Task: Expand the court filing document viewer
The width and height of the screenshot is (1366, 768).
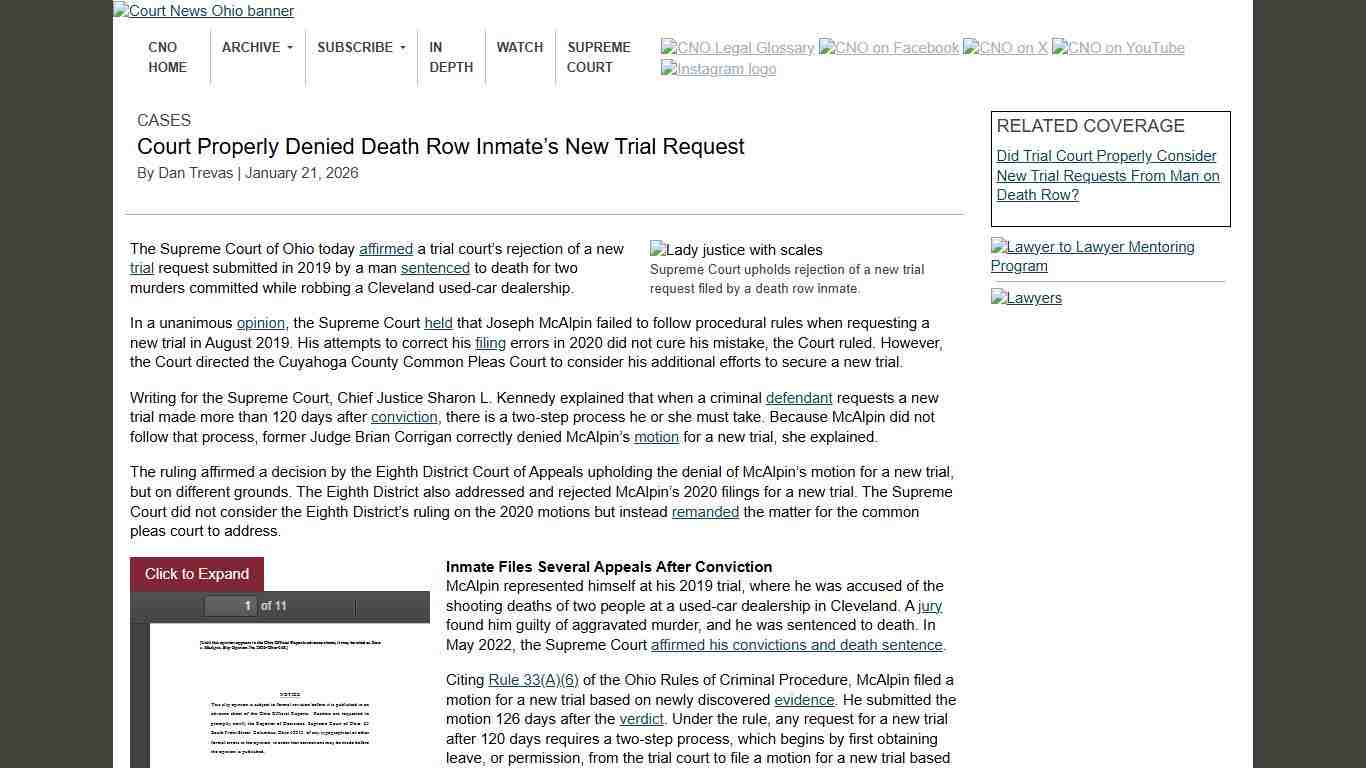Action: tap(196, 574)
